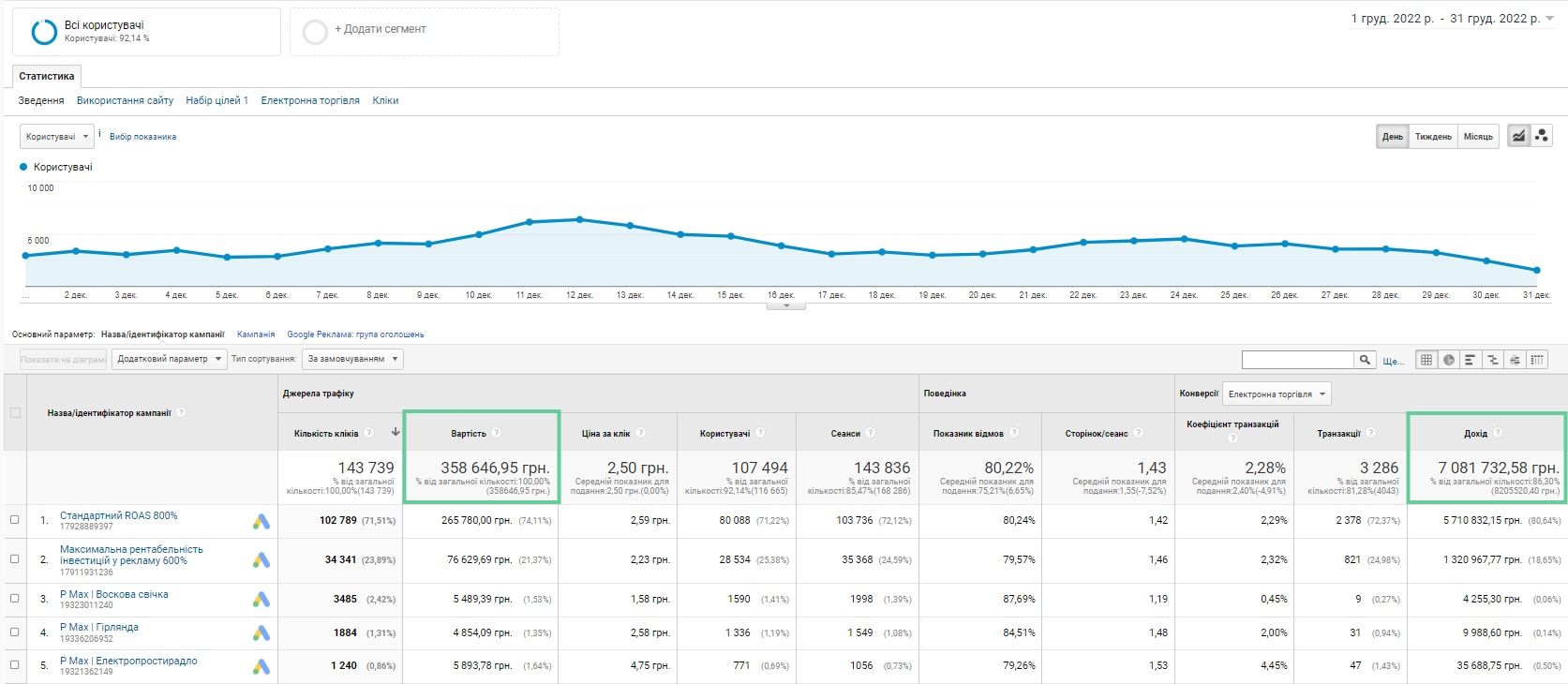The width and height of the screenshot is (1568, 684).
Task: Open Електронна торгівля conversions dropdown
Action: click(1277, 394)
